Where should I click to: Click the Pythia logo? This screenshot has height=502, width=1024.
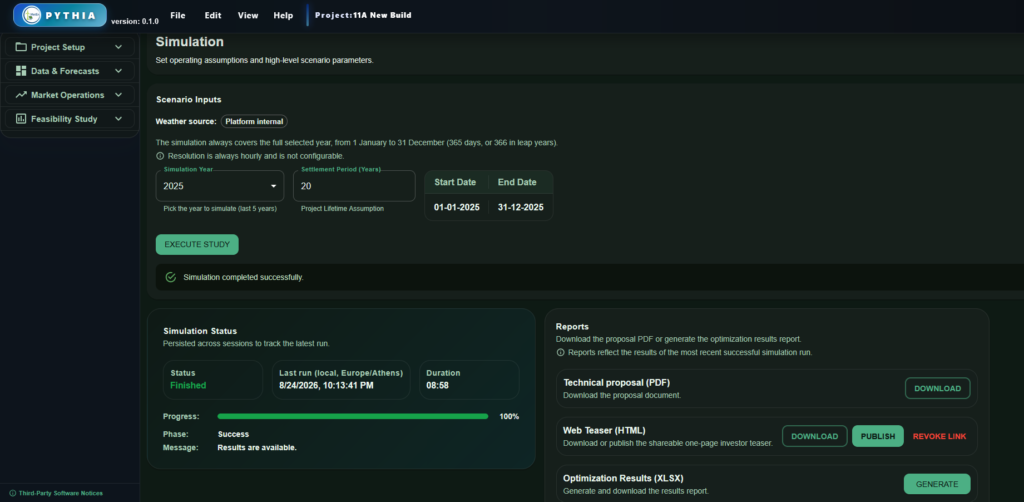click(59, 15)
